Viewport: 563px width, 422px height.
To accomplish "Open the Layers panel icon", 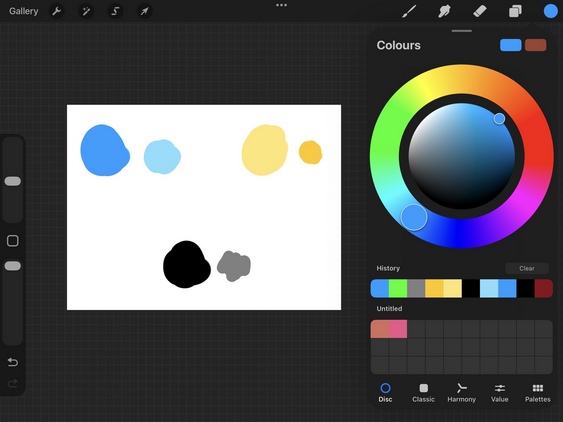I will tap(515, 11).
